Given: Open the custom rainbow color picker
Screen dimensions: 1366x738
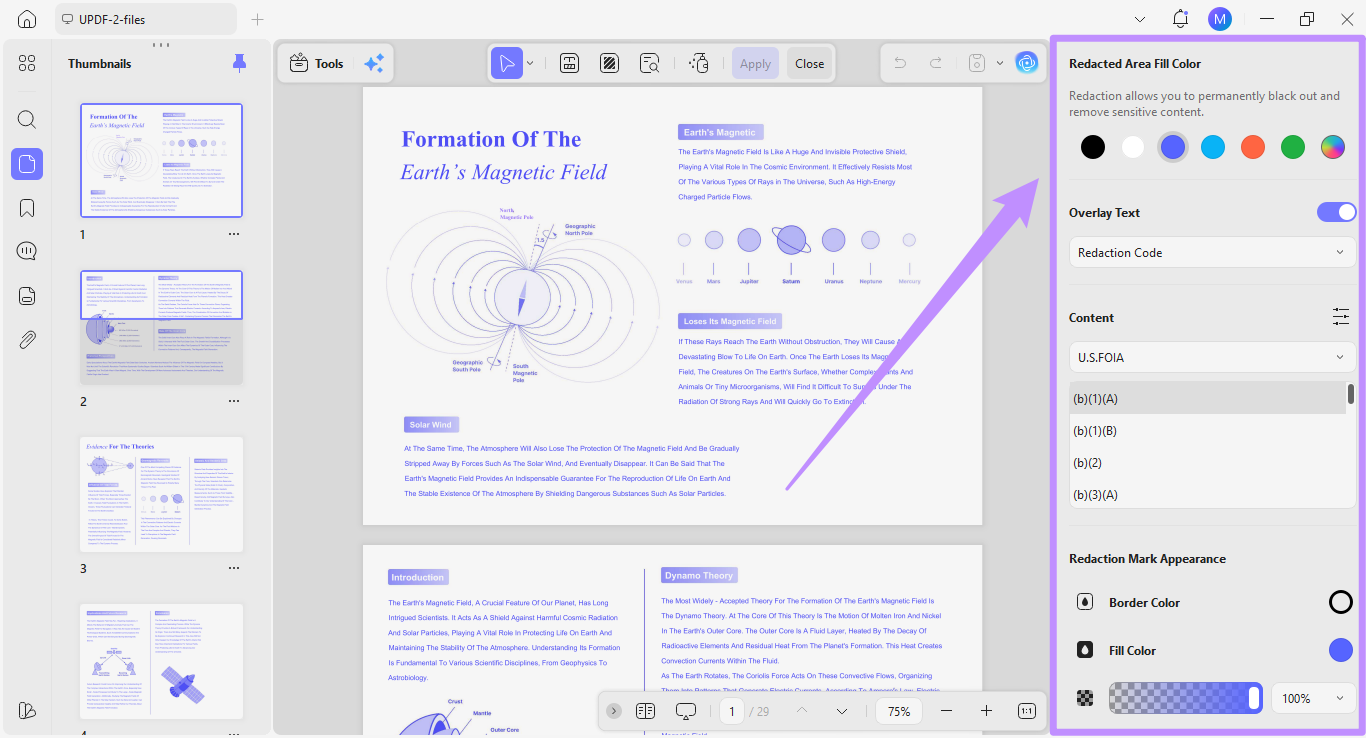Looking at the screenshot, I should (1333, 148).
